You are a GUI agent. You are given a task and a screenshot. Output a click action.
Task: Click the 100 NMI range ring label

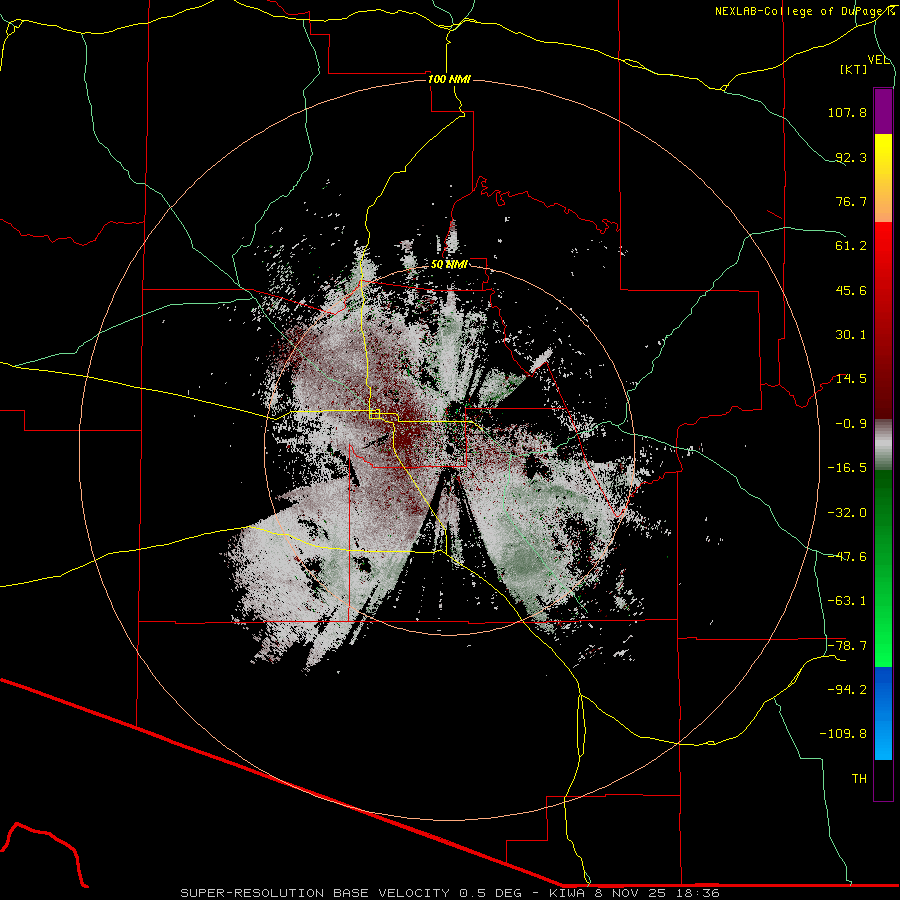pyautogui.click(x=449, y=79)
